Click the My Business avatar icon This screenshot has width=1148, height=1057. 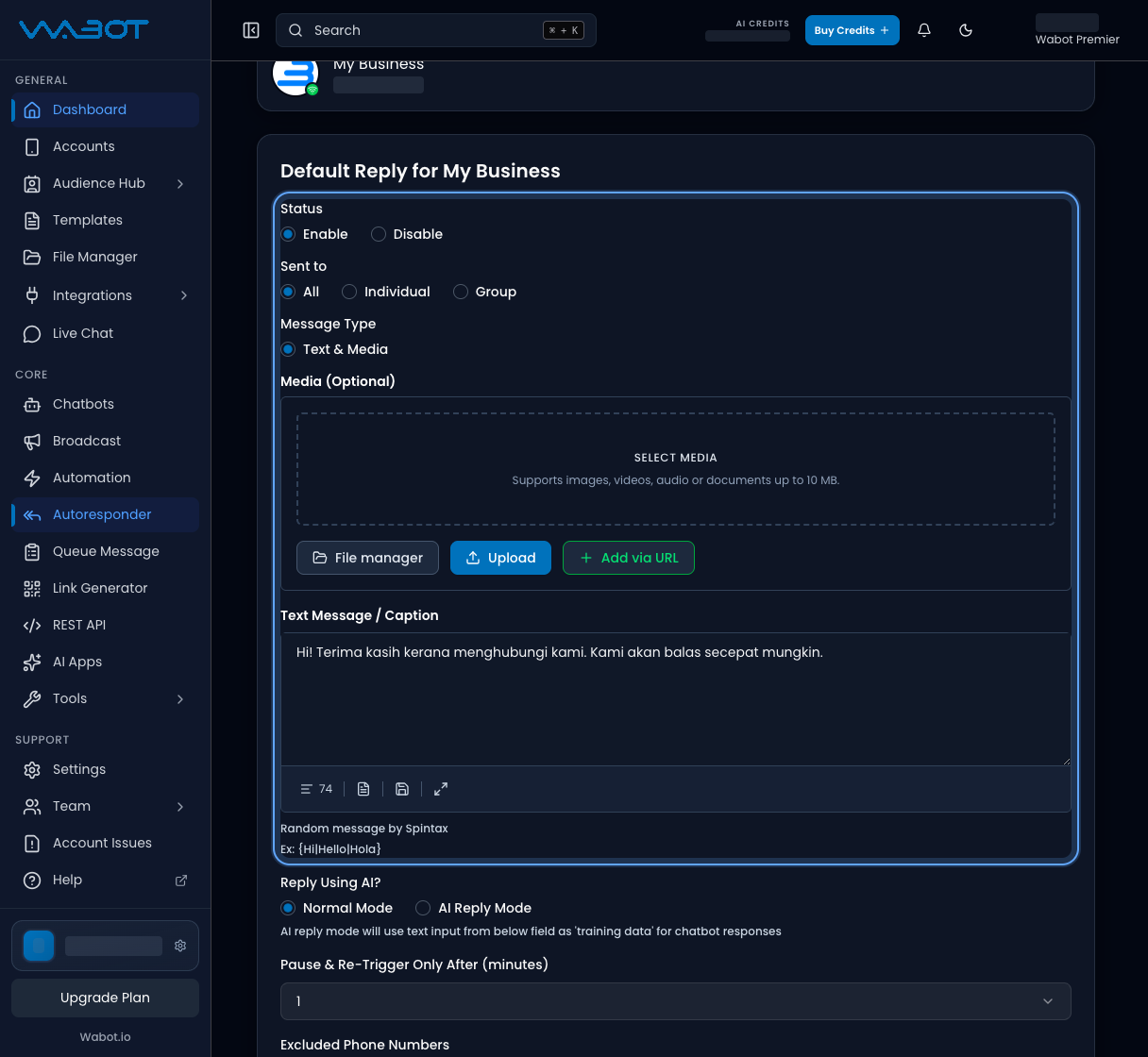pos(295,75)
